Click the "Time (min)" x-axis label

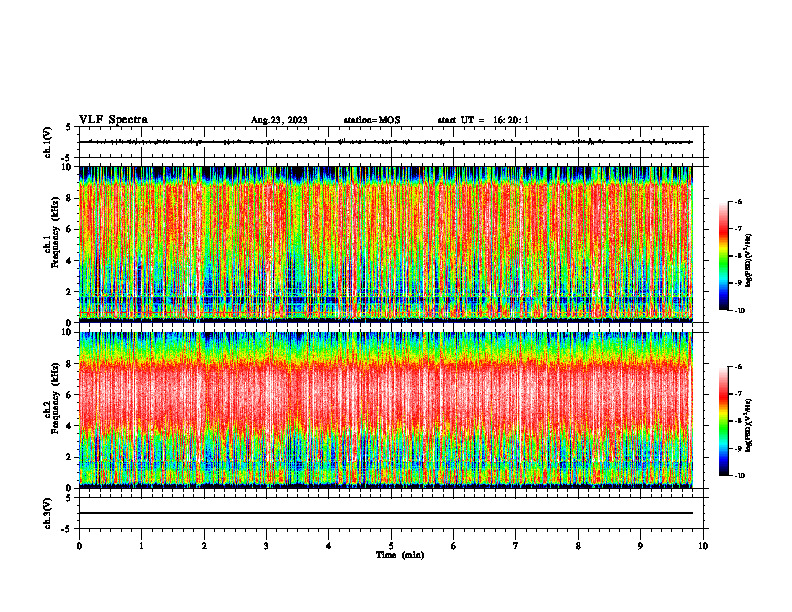400,555
